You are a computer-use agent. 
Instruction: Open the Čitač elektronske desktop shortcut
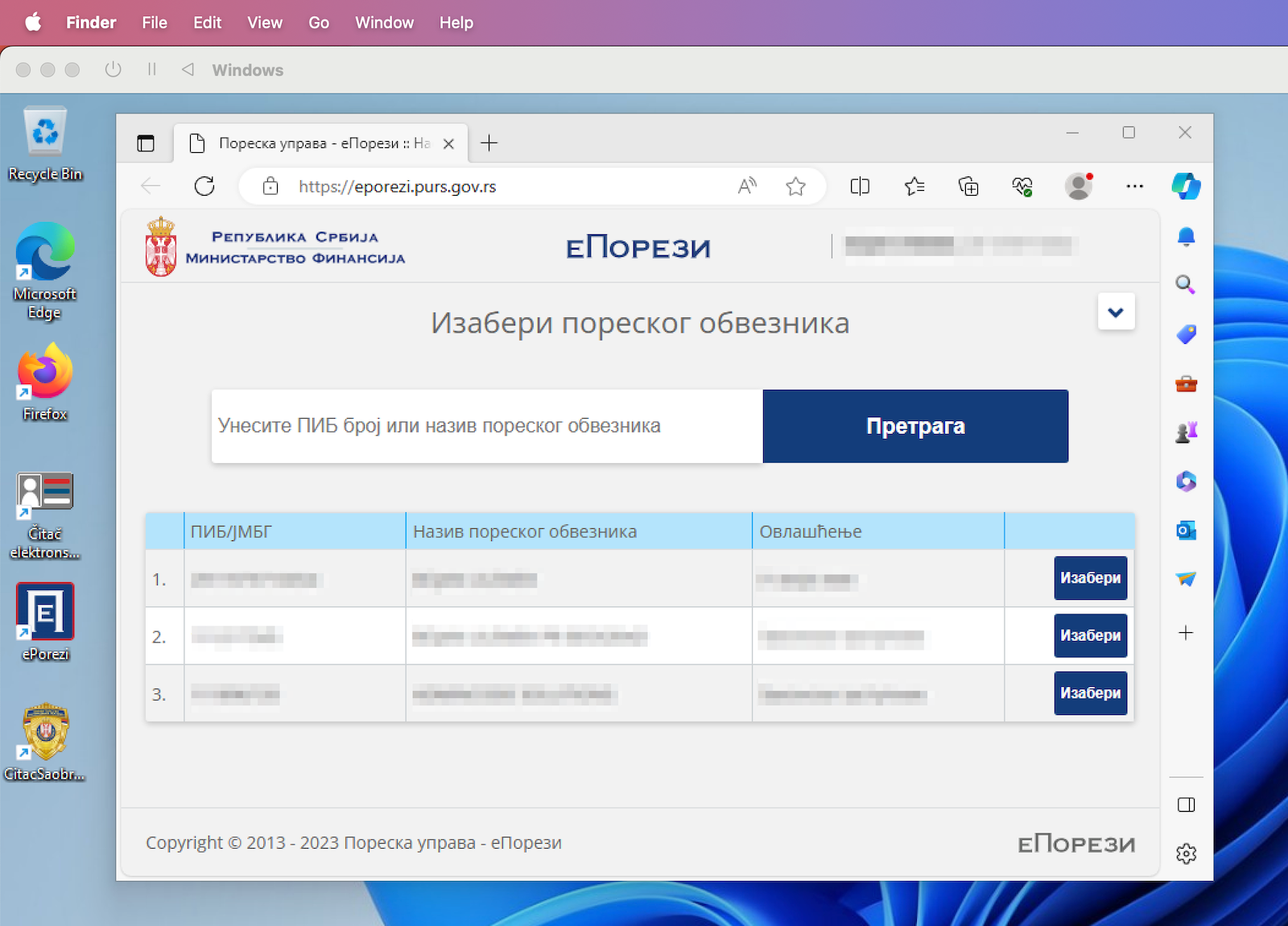45,515
